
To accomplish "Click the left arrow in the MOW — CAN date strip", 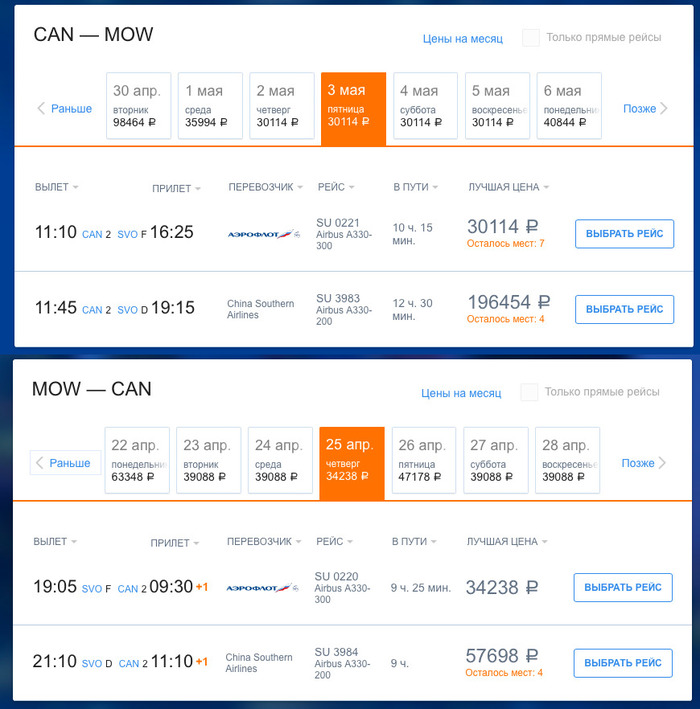I will point(40,463).
